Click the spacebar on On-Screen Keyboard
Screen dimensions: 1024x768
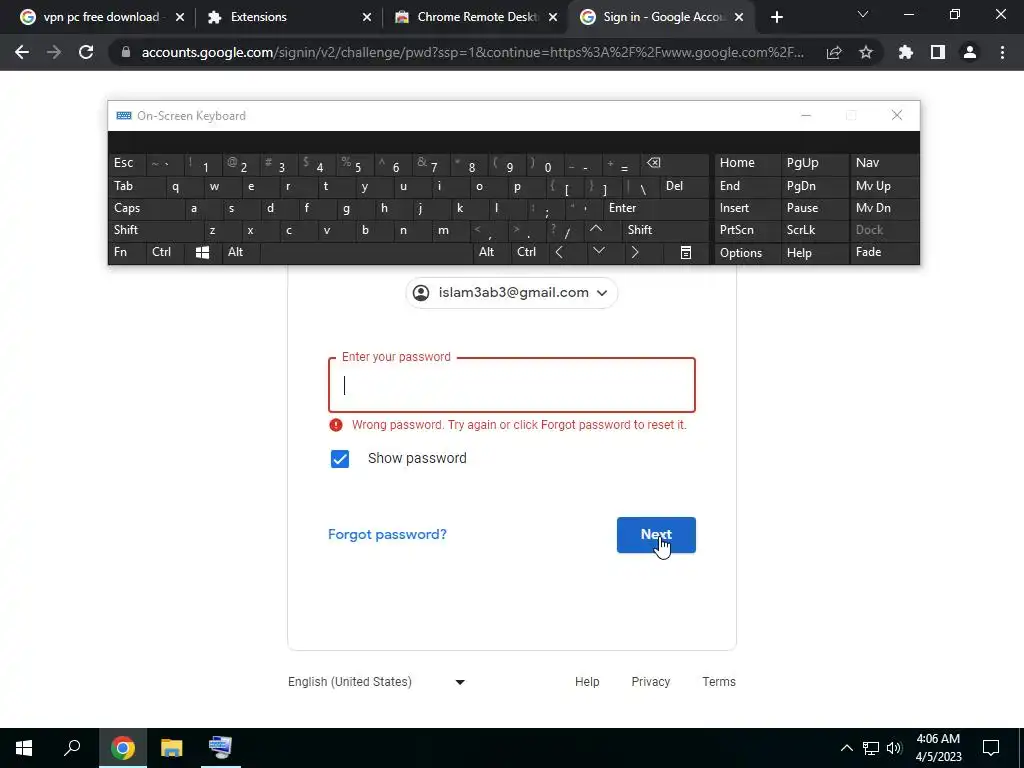click(x=366, y=253)
